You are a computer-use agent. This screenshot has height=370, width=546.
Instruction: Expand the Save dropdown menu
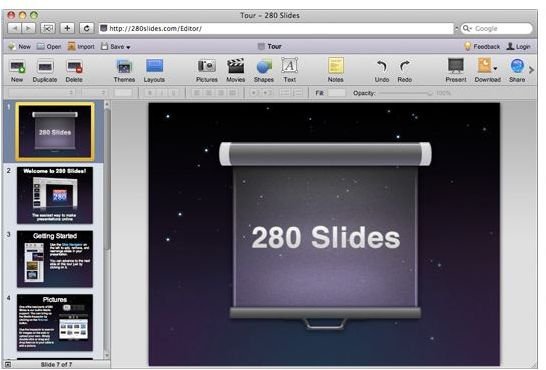[x=128, y=47]
